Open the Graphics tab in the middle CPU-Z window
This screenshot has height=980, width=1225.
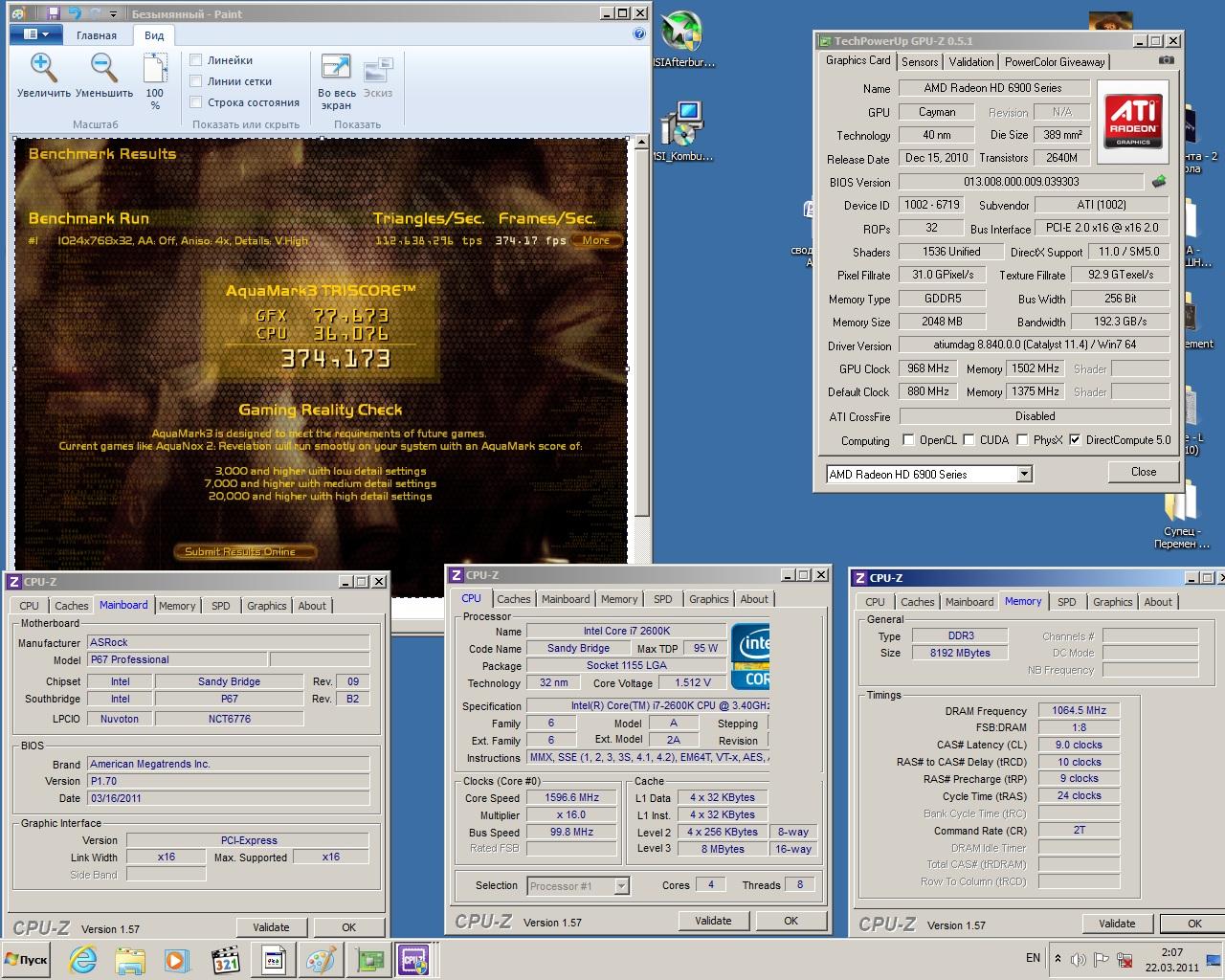pos(708,599)
